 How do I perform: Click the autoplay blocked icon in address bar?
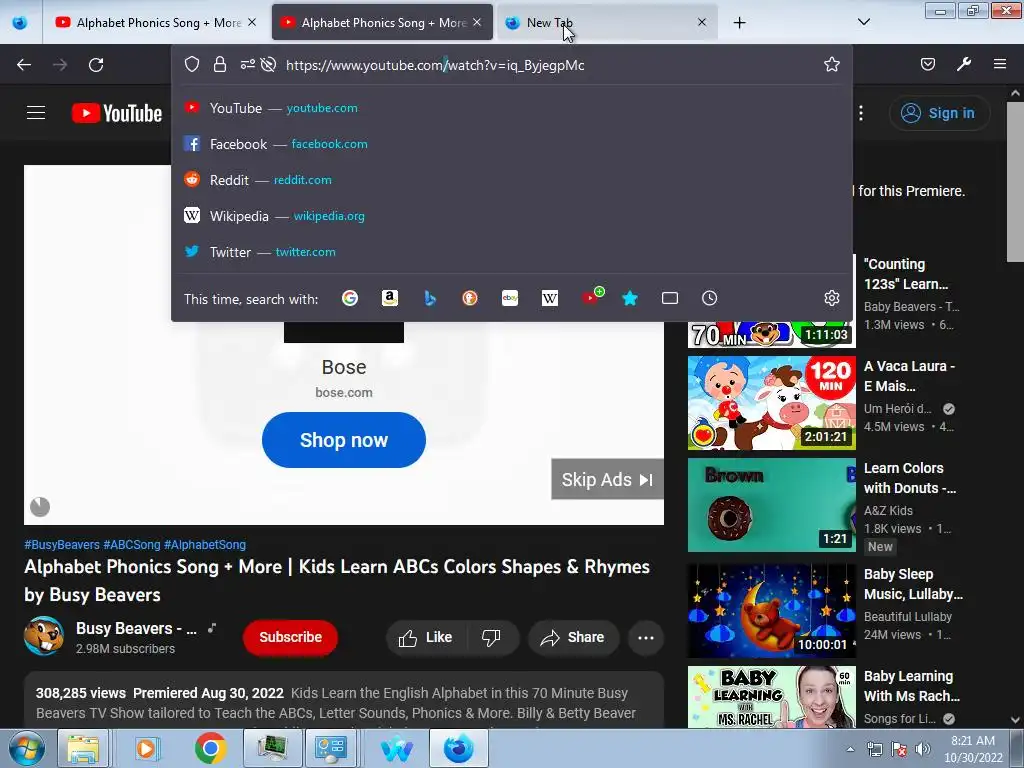point(268,65)
